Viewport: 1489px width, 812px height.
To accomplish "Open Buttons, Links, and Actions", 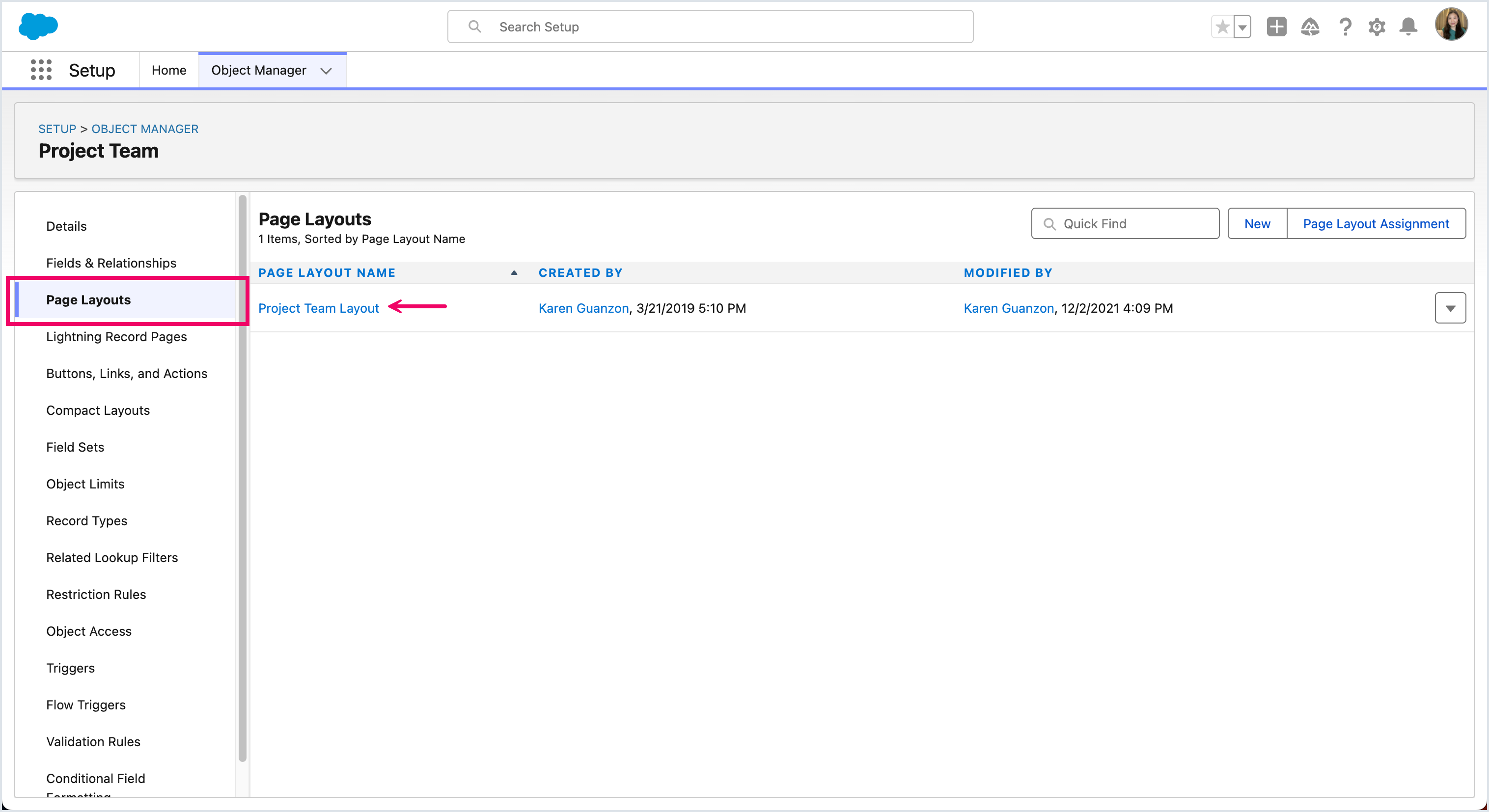I will (127, 374).
